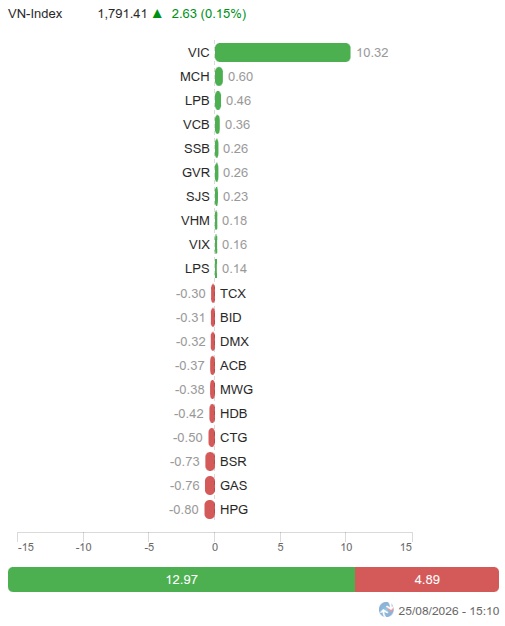Click the refresh icon beside the timestamp

coord(386,610)
